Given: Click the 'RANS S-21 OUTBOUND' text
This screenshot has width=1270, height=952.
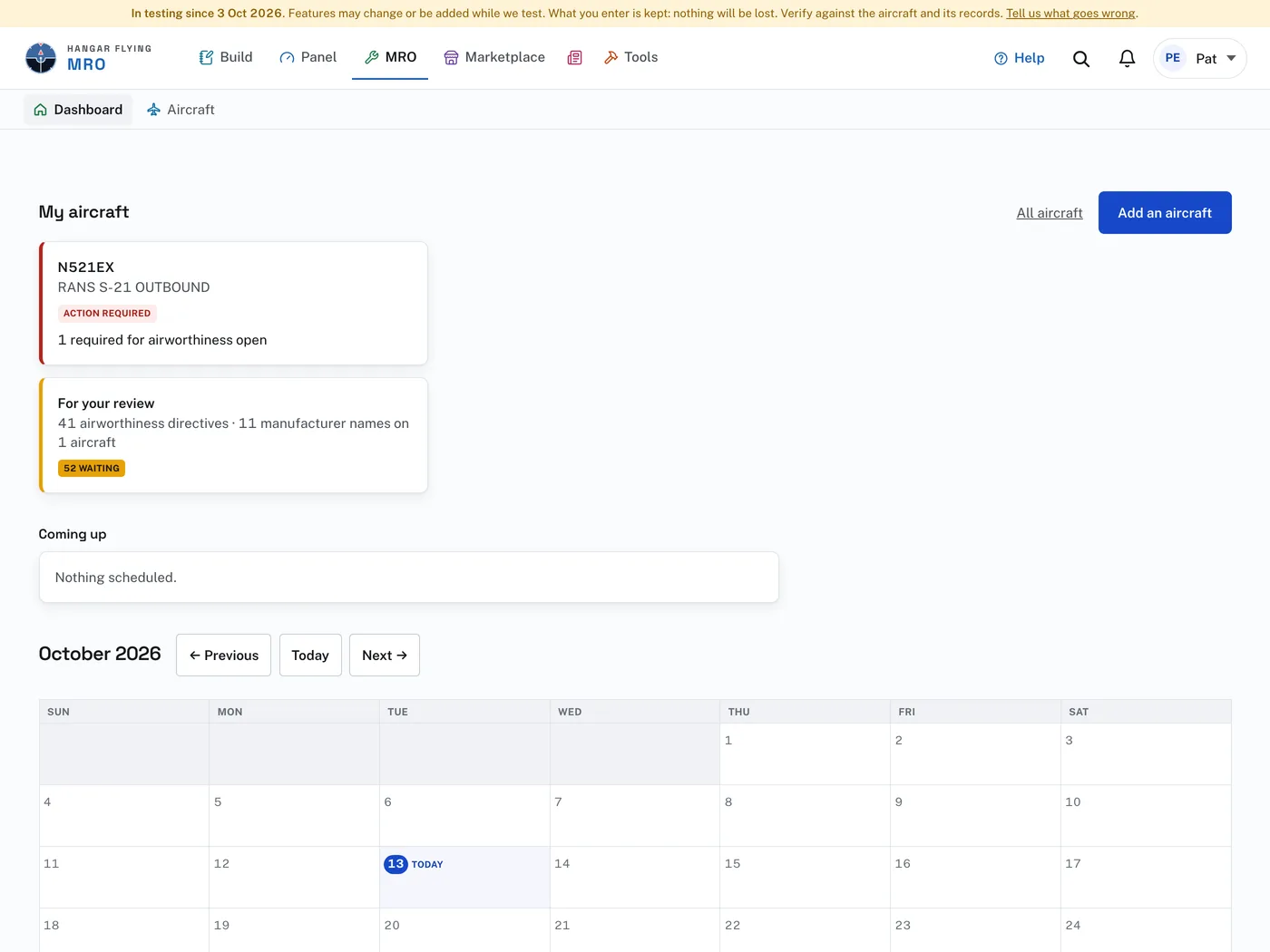Looking at the screenshot, I should tap(133, 287).
